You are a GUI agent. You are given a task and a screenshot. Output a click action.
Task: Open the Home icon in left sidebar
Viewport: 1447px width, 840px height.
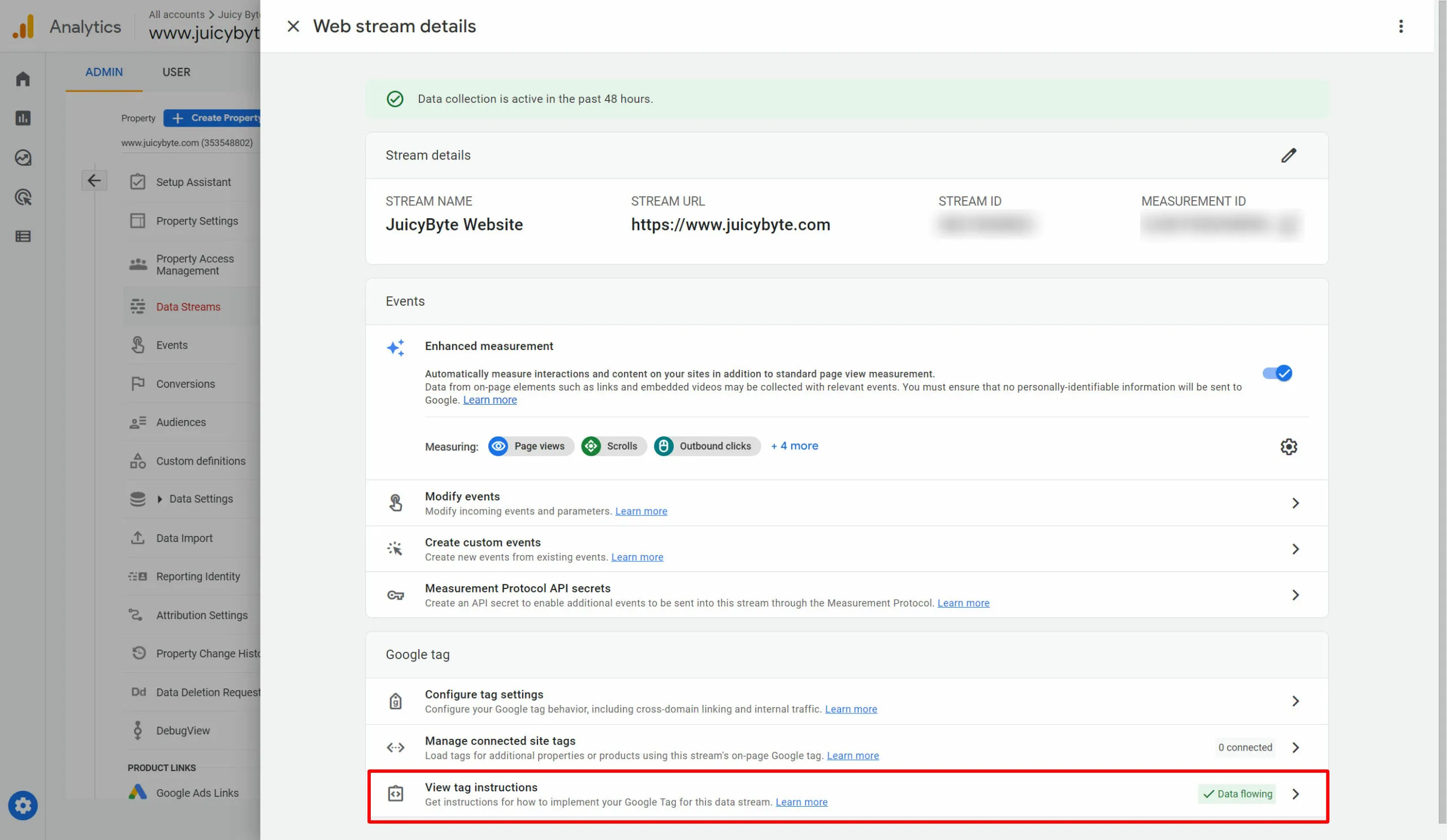23,79
